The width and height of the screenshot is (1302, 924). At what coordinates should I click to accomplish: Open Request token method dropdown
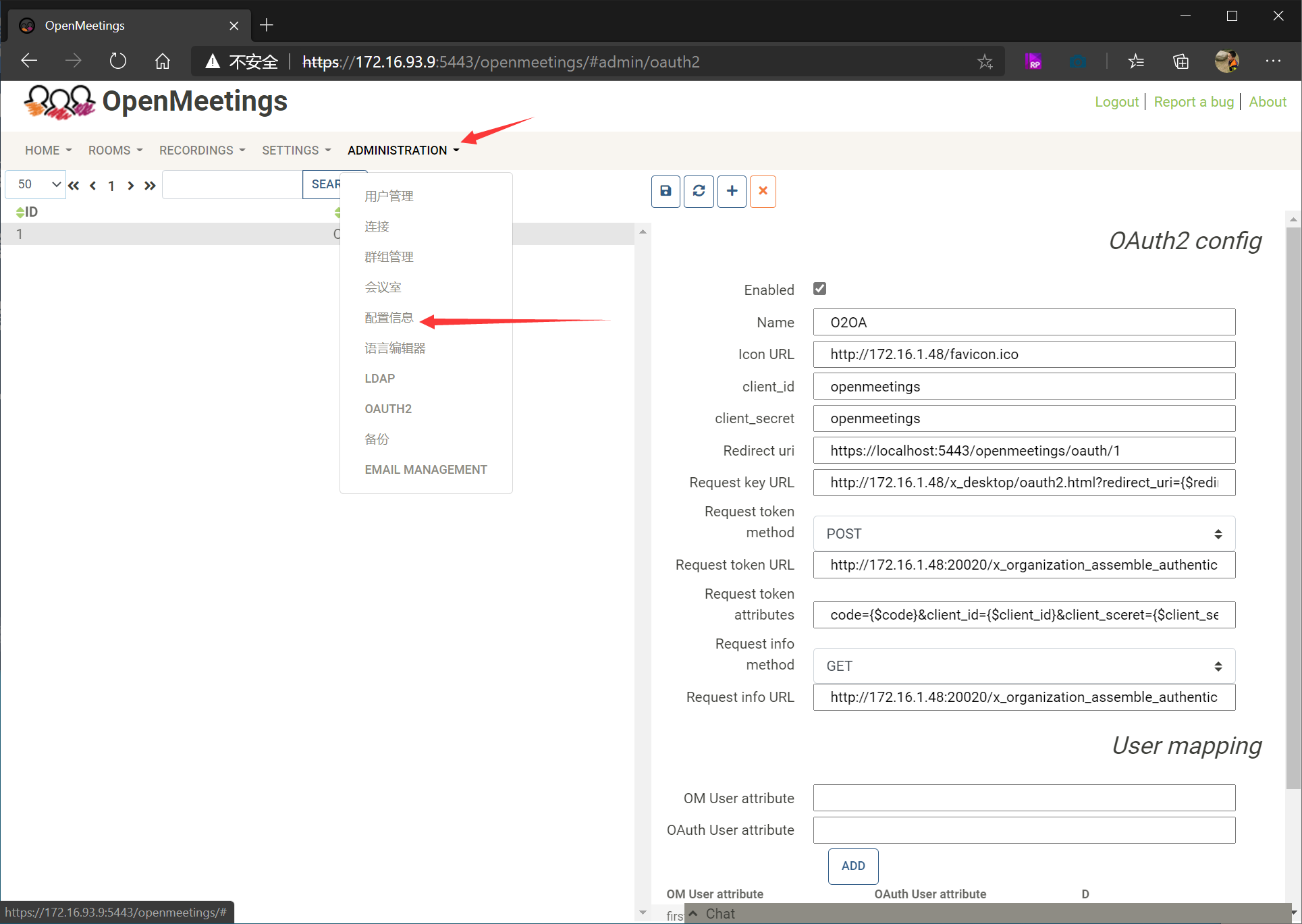click(x=1023, y=534)
